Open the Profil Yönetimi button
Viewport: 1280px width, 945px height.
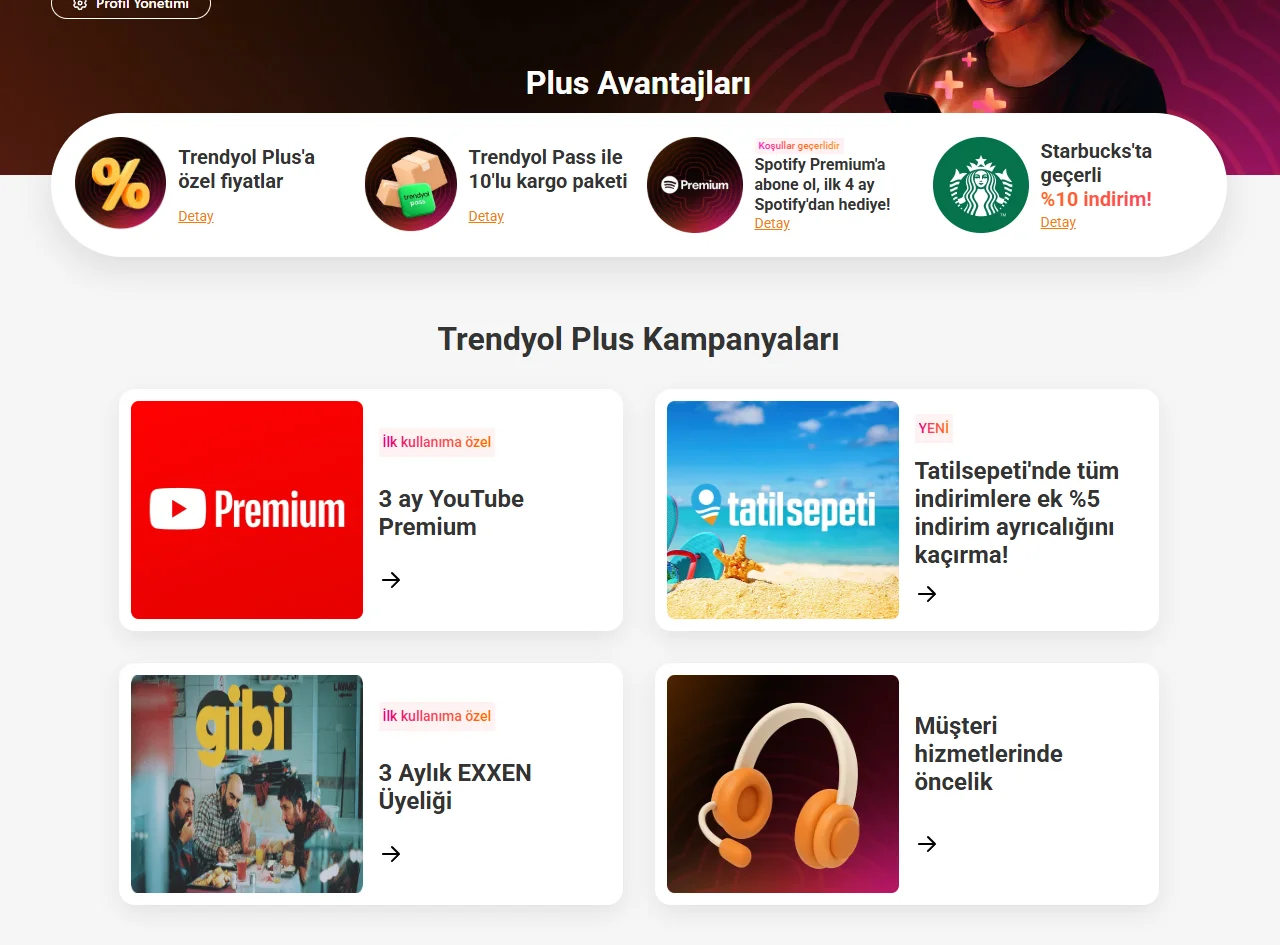tap(131, 5)
